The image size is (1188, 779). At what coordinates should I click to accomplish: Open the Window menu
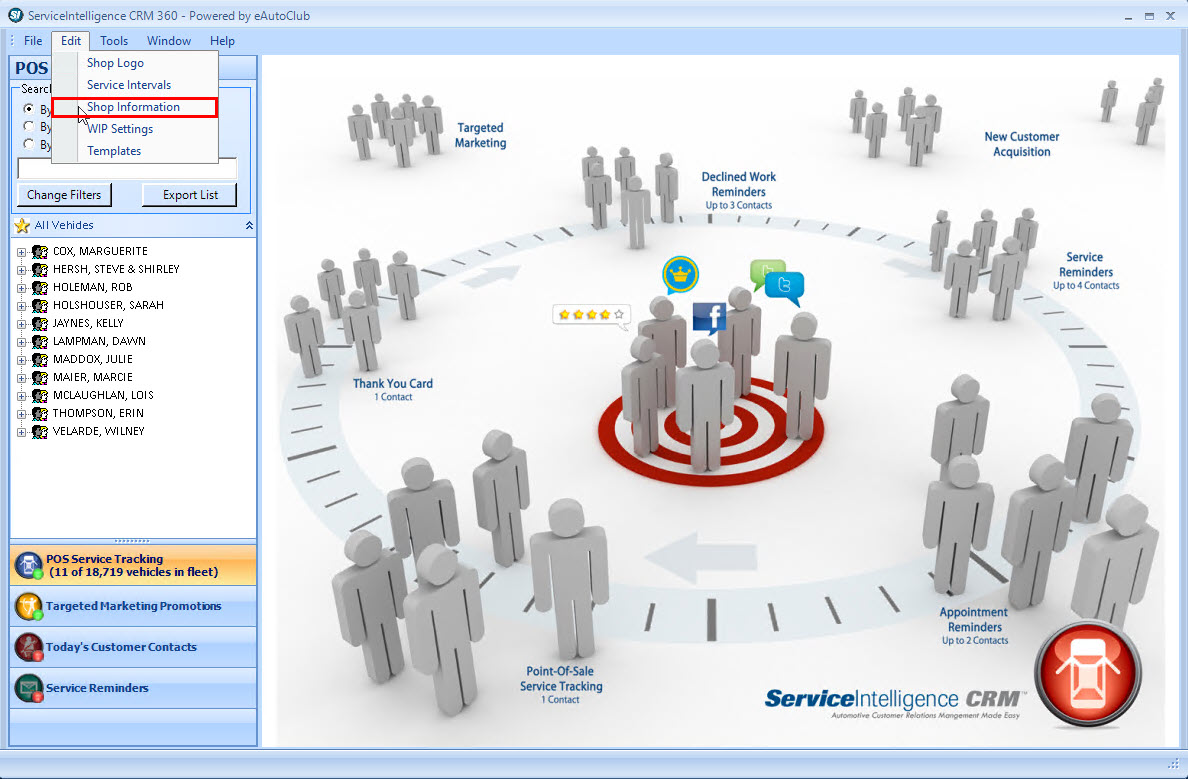pos(168,41)
